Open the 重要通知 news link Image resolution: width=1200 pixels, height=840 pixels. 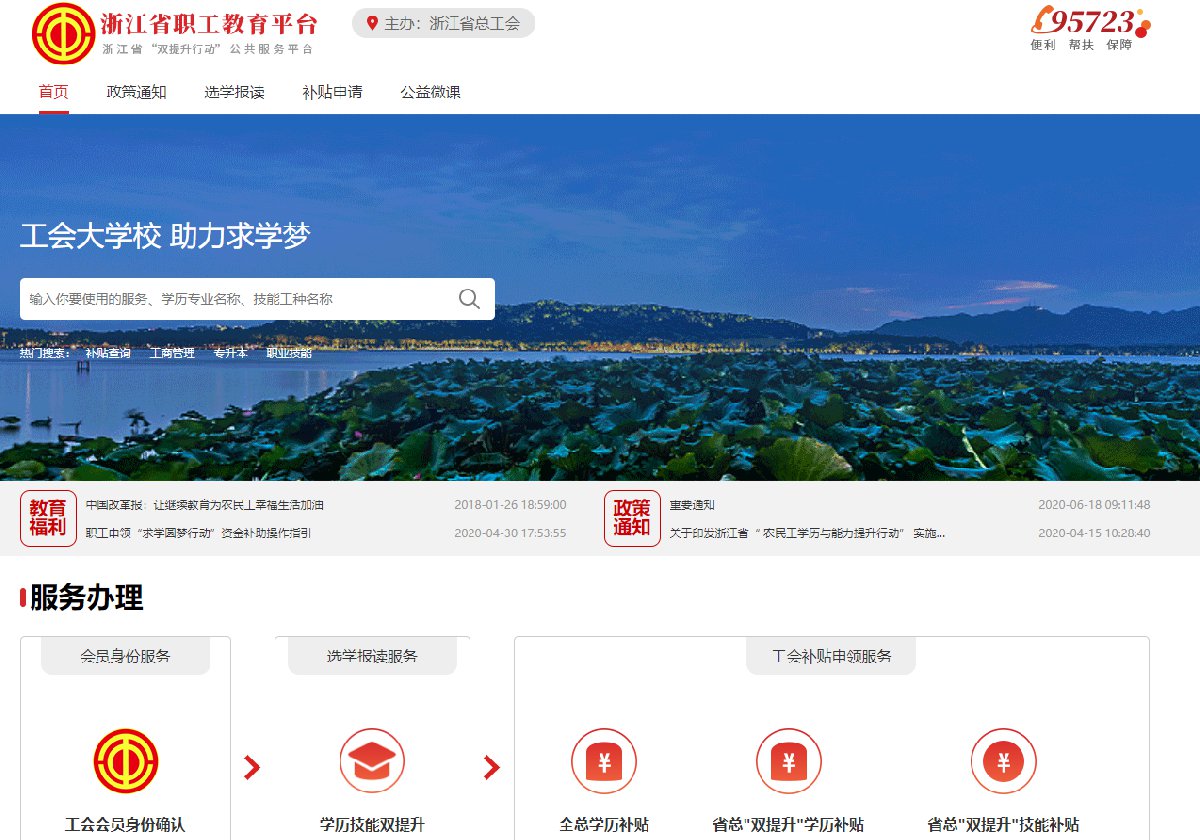(692, 505)
